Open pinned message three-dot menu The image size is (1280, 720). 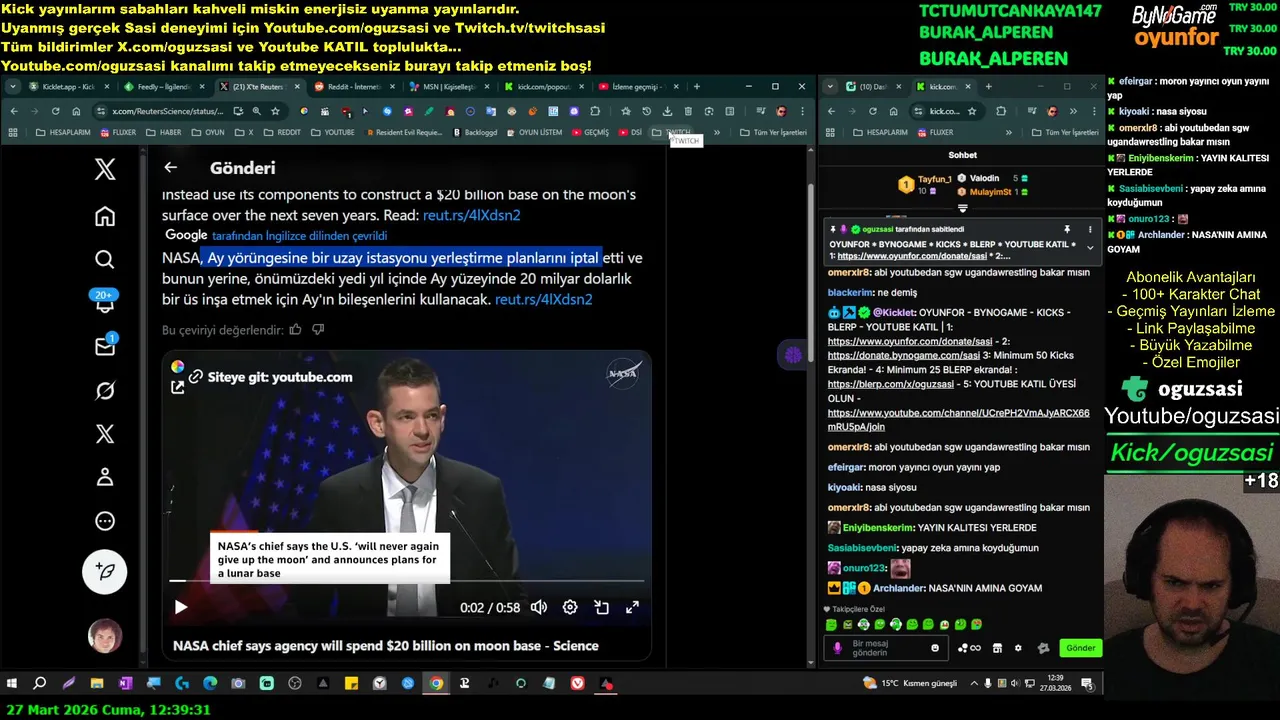tap(1090, 229)
